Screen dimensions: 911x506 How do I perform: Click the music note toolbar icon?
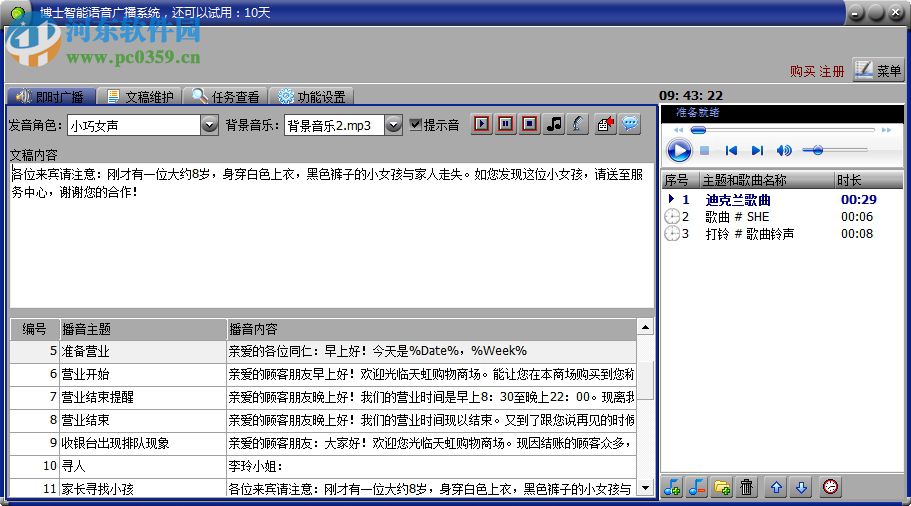click(554, 124)
